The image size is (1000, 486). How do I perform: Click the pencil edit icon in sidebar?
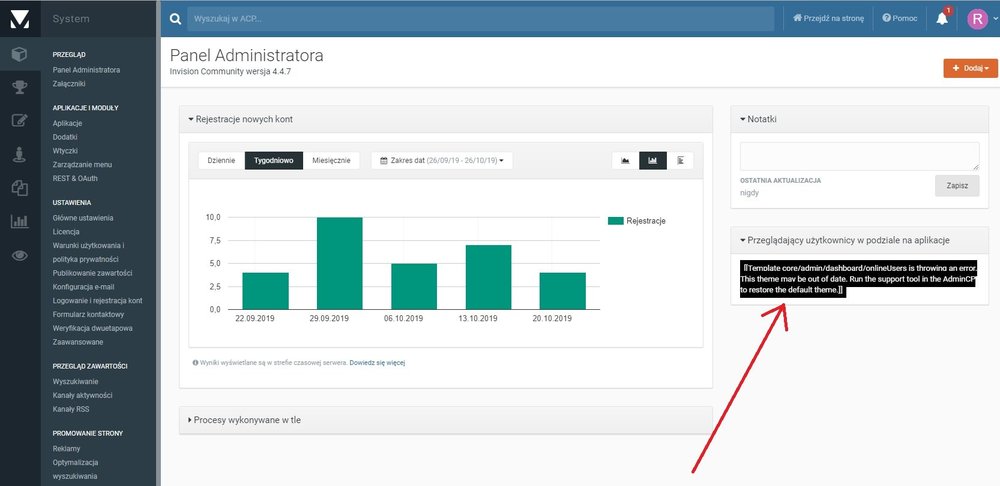[x=19, y=121]
